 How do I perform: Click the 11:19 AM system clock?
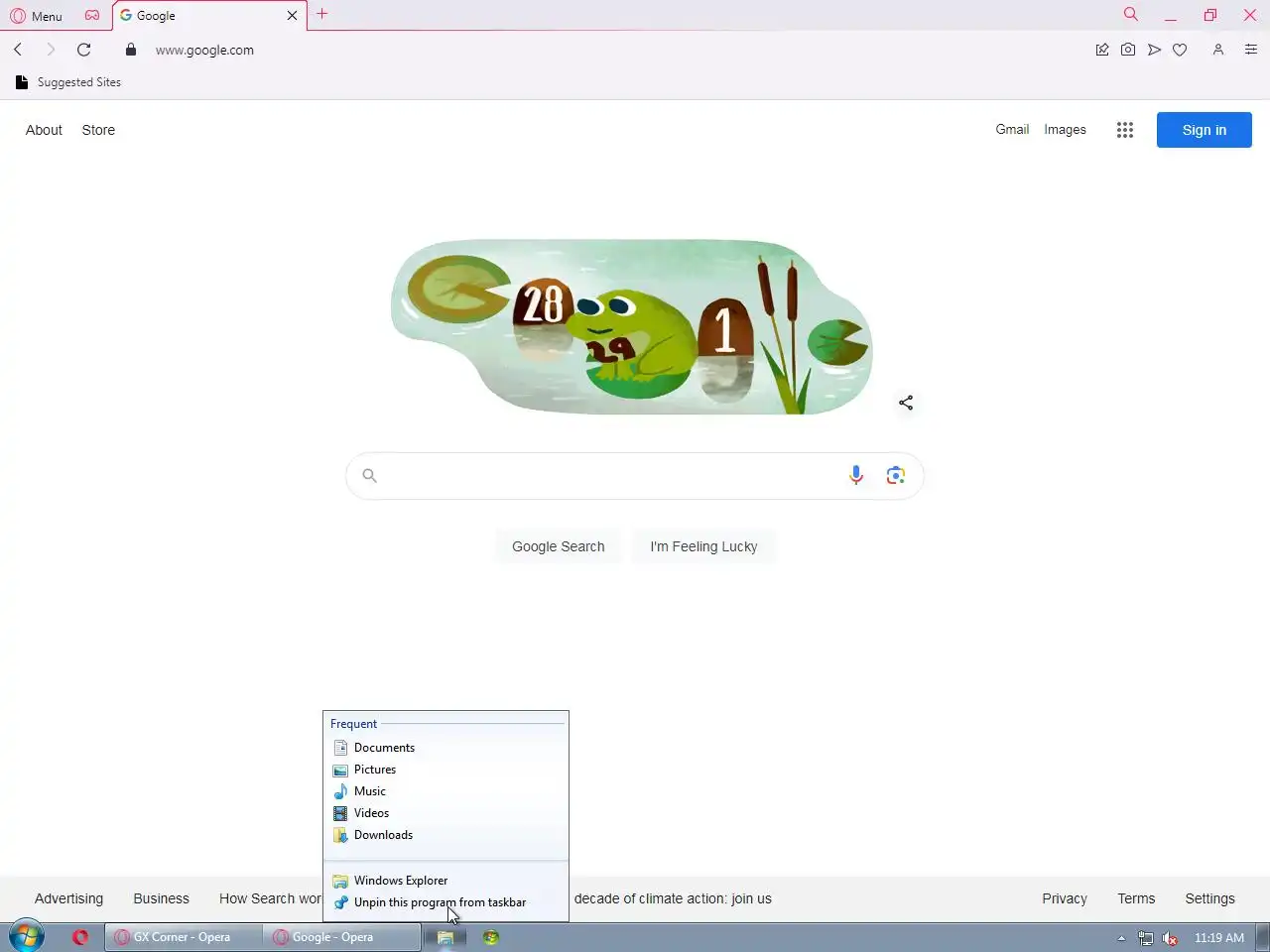[1218, 938]
